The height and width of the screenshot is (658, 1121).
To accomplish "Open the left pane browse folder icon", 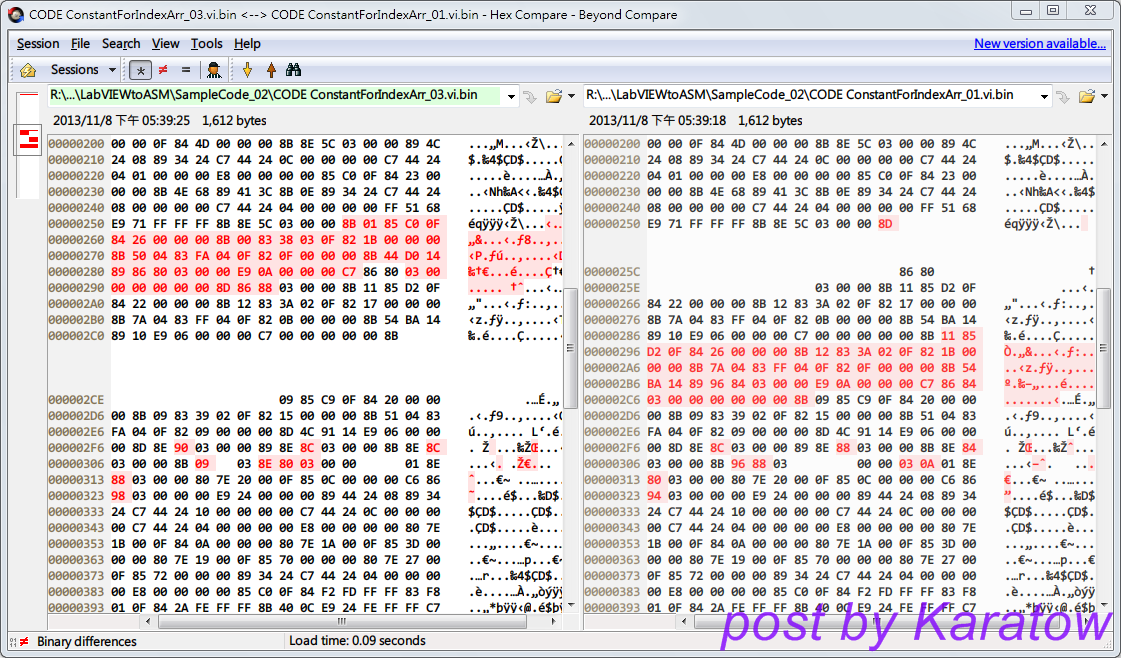I will (x=556, y=97).
